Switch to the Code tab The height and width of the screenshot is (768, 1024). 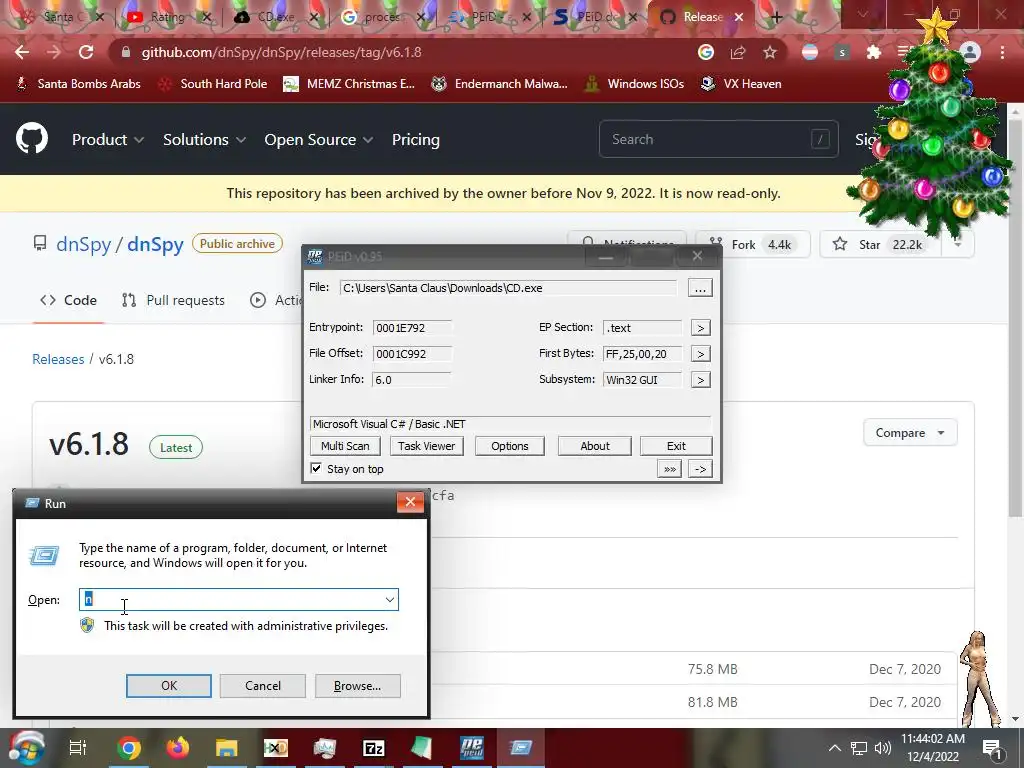pos(69,300)
